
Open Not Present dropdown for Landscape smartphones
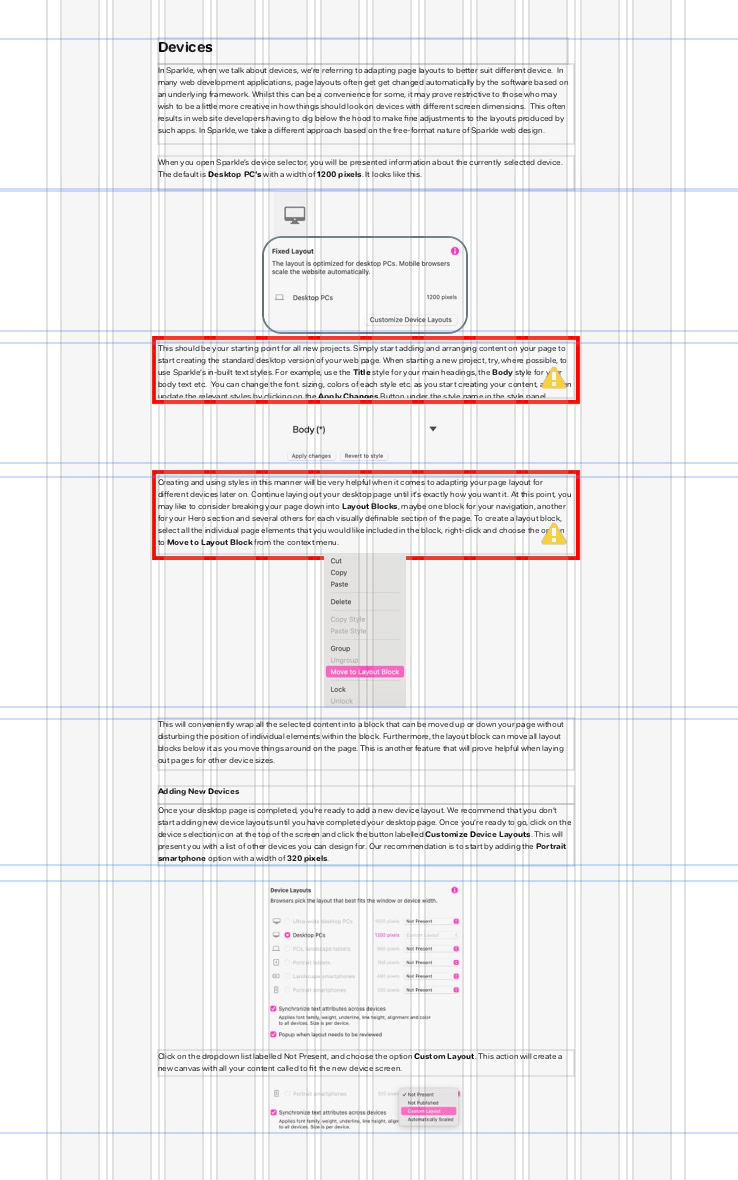432,976
